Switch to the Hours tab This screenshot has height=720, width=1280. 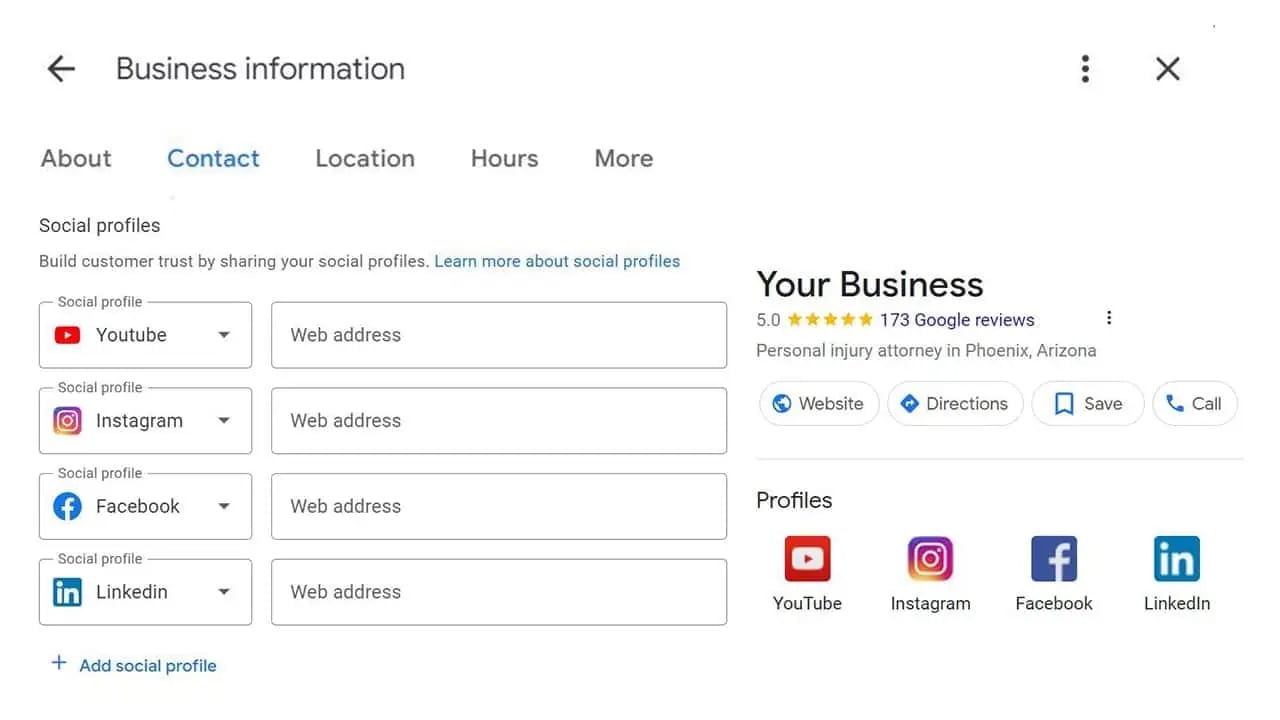click(x=504, y=158)
